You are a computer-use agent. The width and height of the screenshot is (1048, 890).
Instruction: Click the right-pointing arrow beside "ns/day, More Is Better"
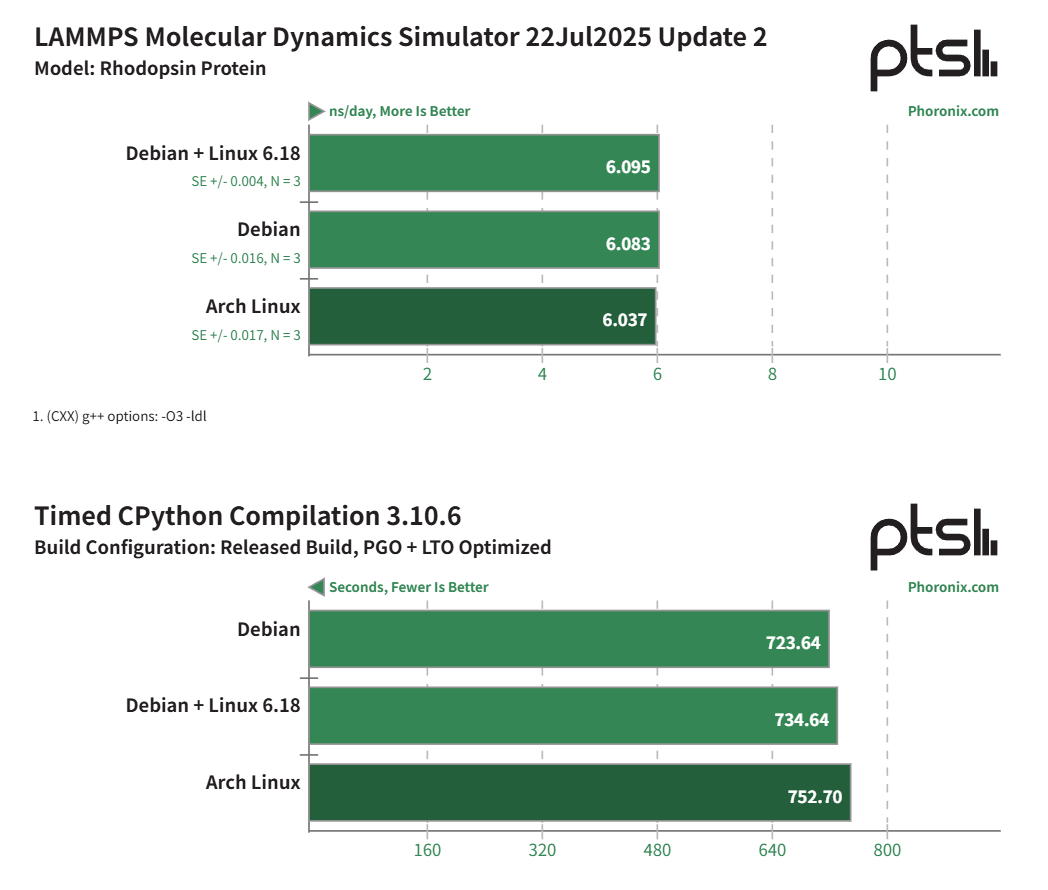tap(316, 111)
